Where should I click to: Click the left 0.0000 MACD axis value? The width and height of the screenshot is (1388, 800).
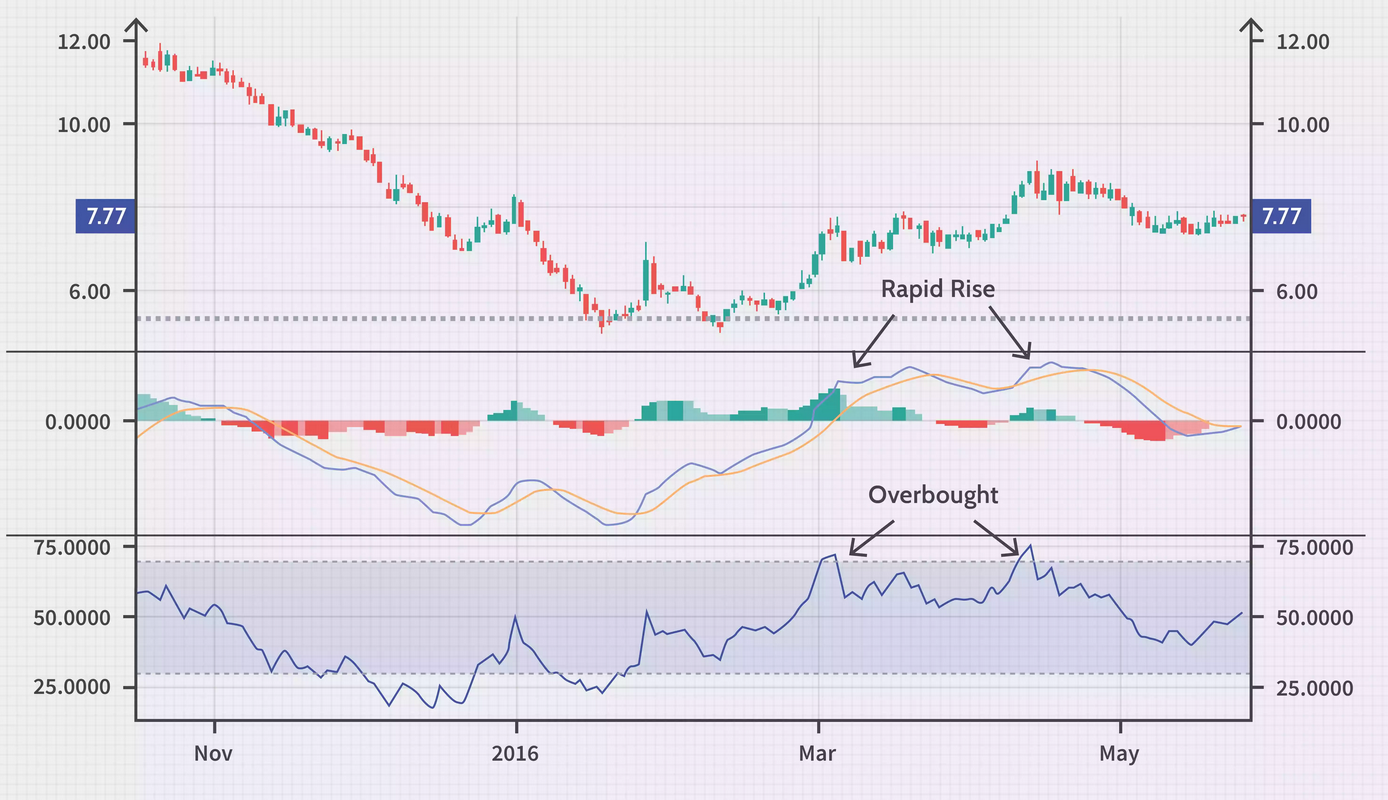[78, 422]
